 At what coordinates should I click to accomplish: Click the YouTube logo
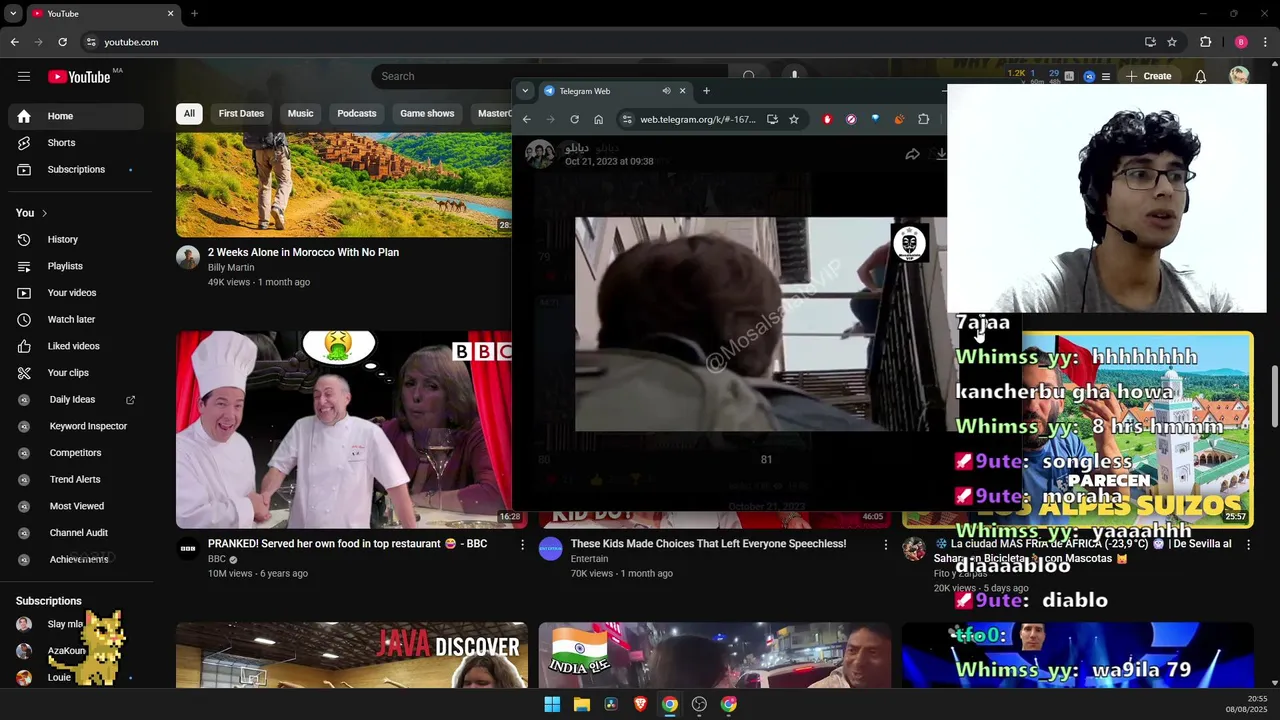79,77
